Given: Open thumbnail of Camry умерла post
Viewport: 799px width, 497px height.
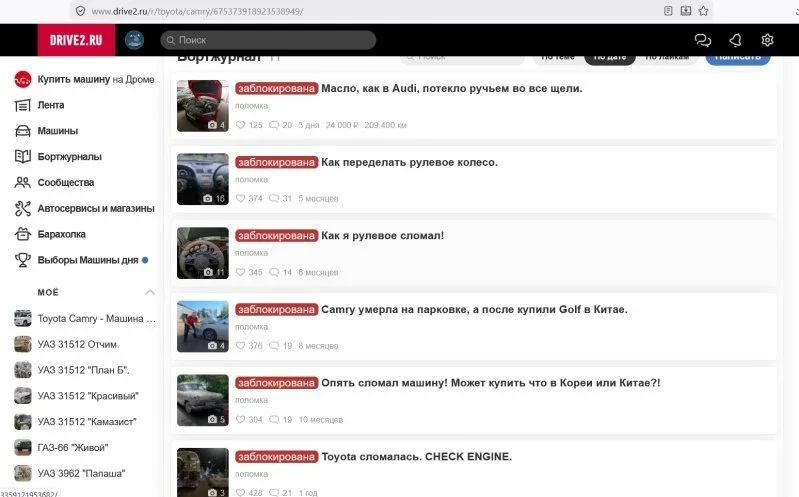Looking at the screenshot, I should (203, 327).
